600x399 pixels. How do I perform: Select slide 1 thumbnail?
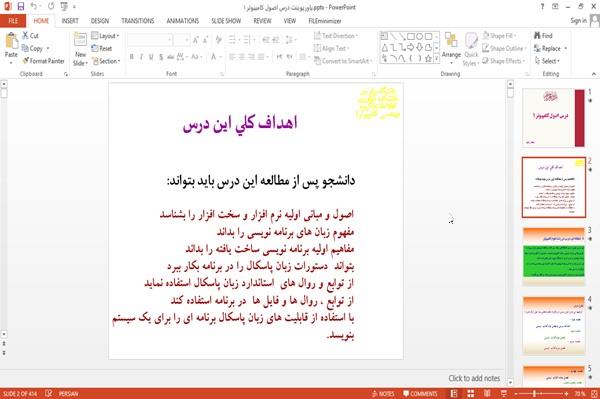(x=553, y=118)
